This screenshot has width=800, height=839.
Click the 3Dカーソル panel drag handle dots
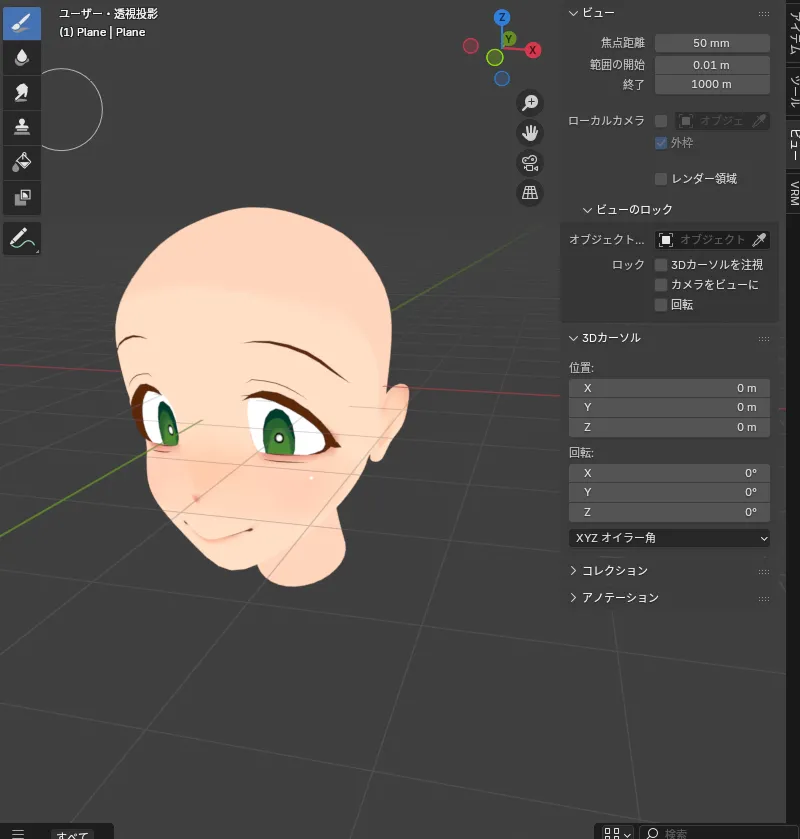tap(764, 339)
